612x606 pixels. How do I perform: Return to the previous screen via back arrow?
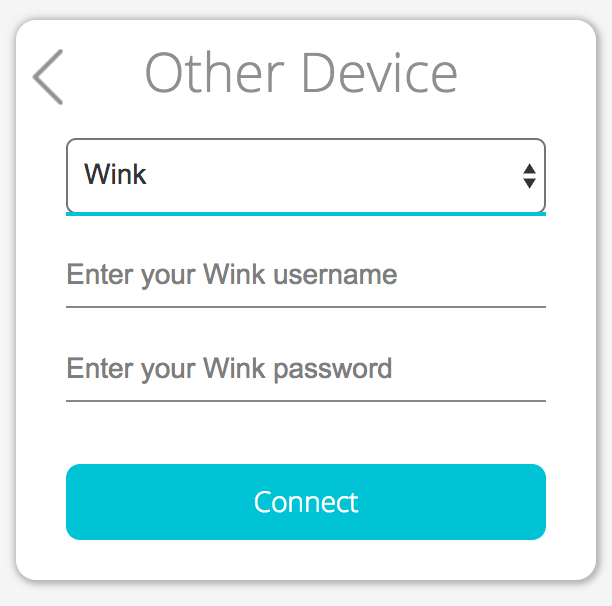[x=48, y=76]
